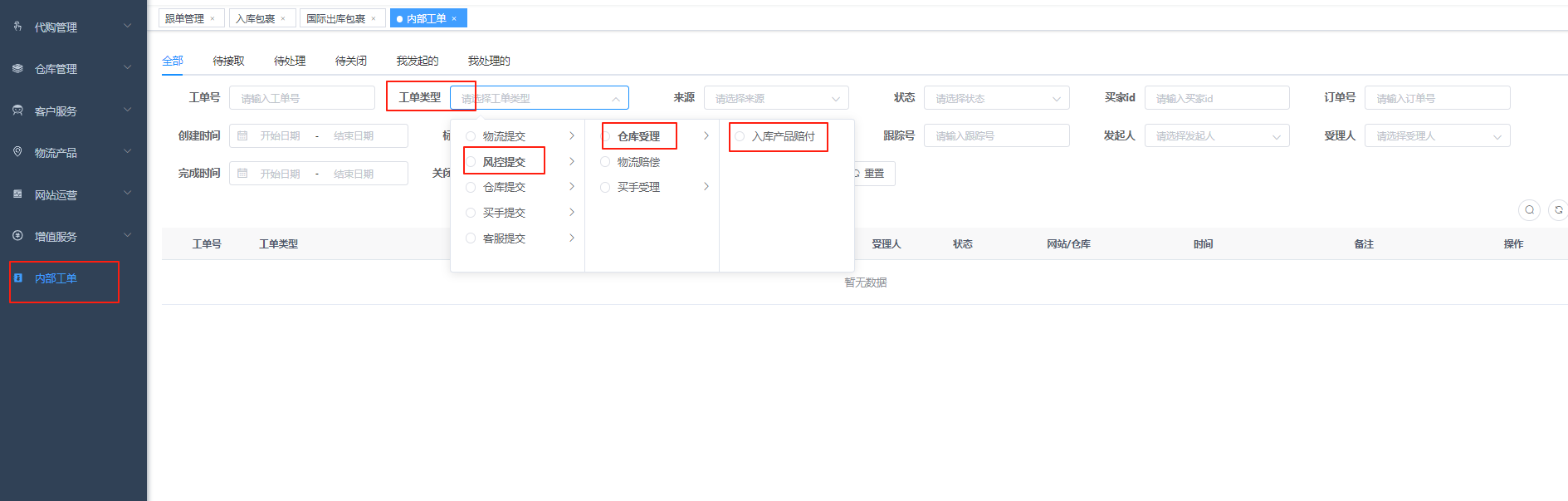The width and height of the screenshot is (1568, 501).
Task: Open the 来源 dropdown
Action: click(x=775, y=98)
